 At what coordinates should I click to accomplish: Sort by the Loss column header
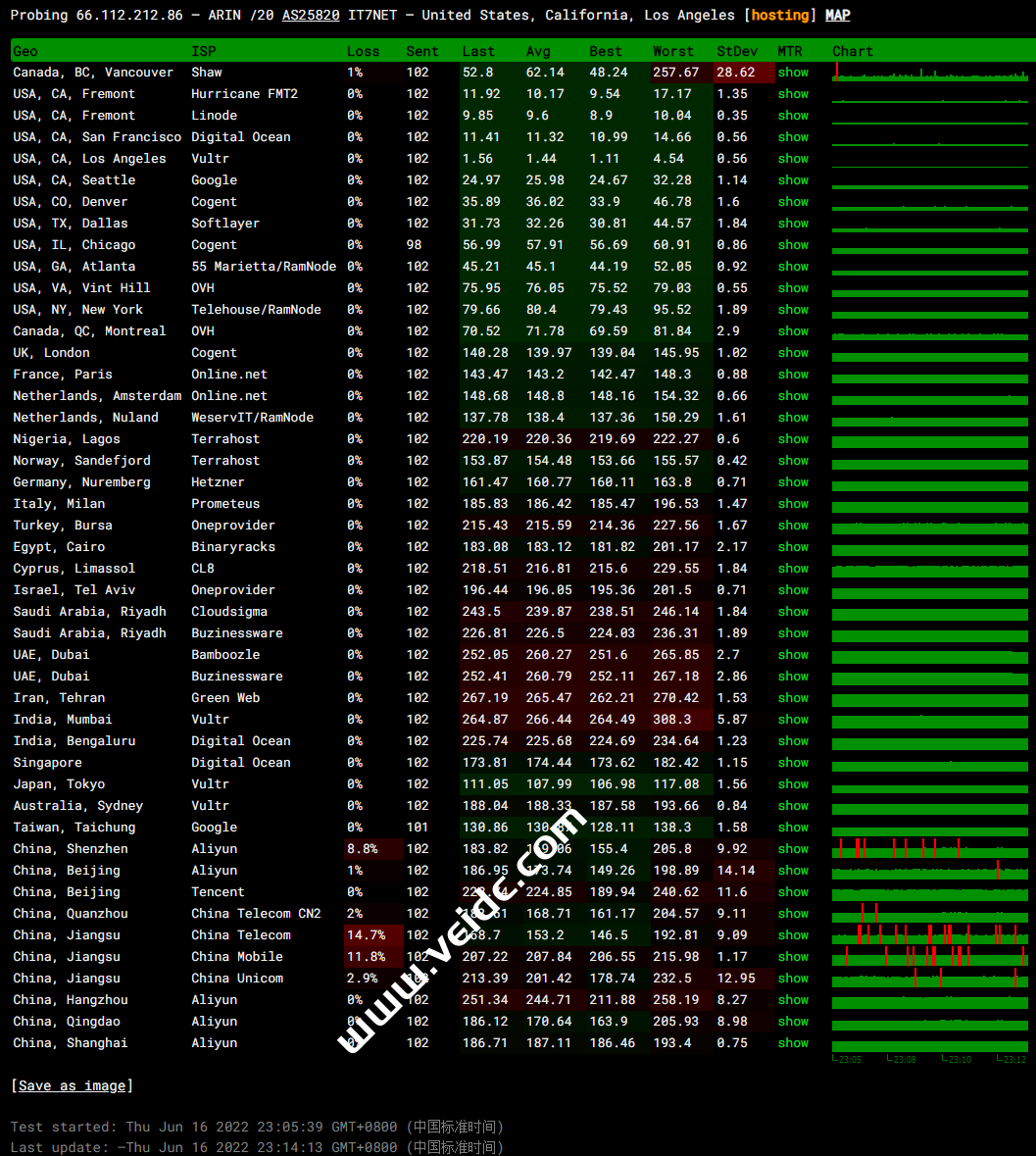coord(363,51)
